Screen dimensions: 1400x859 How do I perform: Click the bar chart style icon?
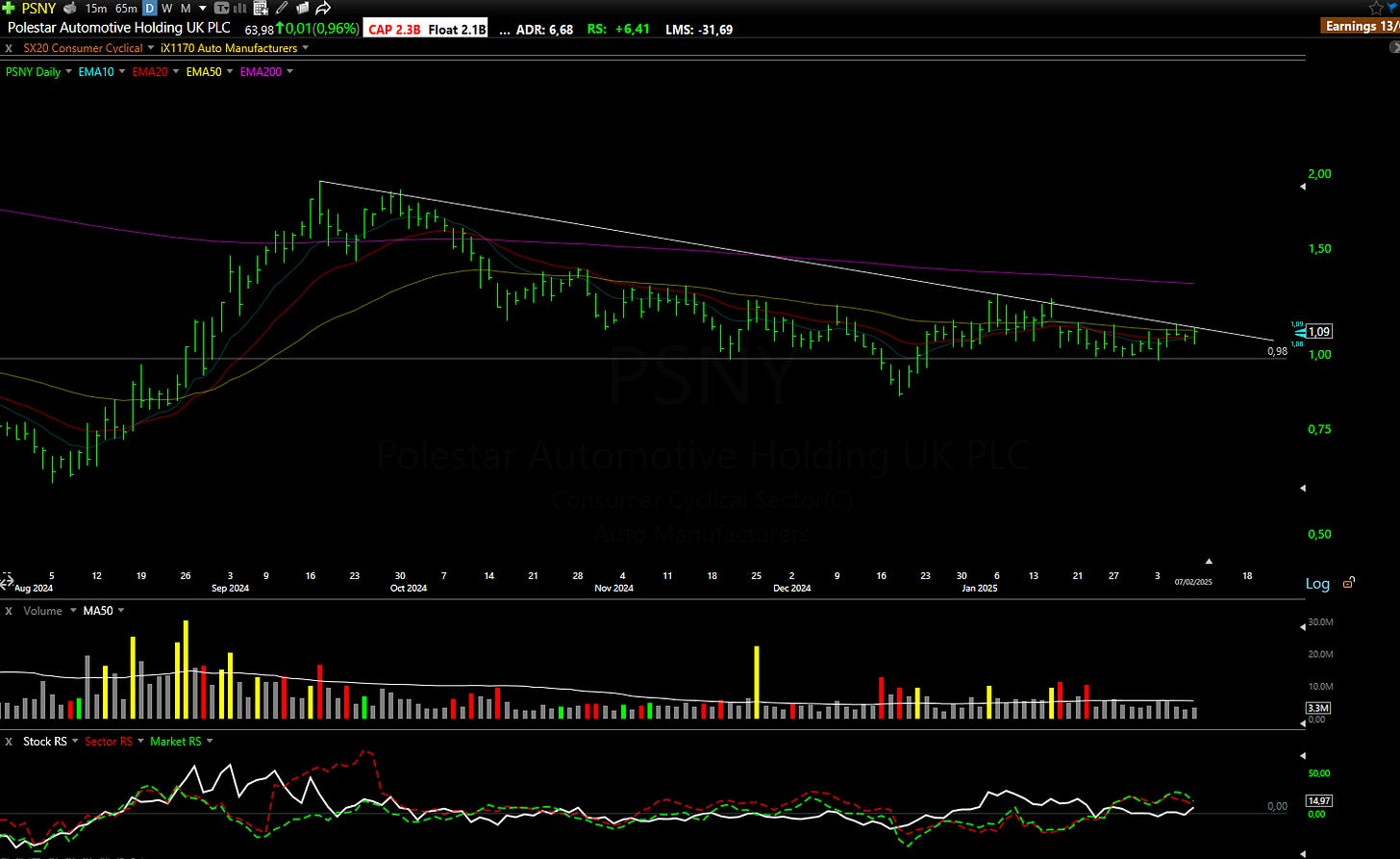239,8
